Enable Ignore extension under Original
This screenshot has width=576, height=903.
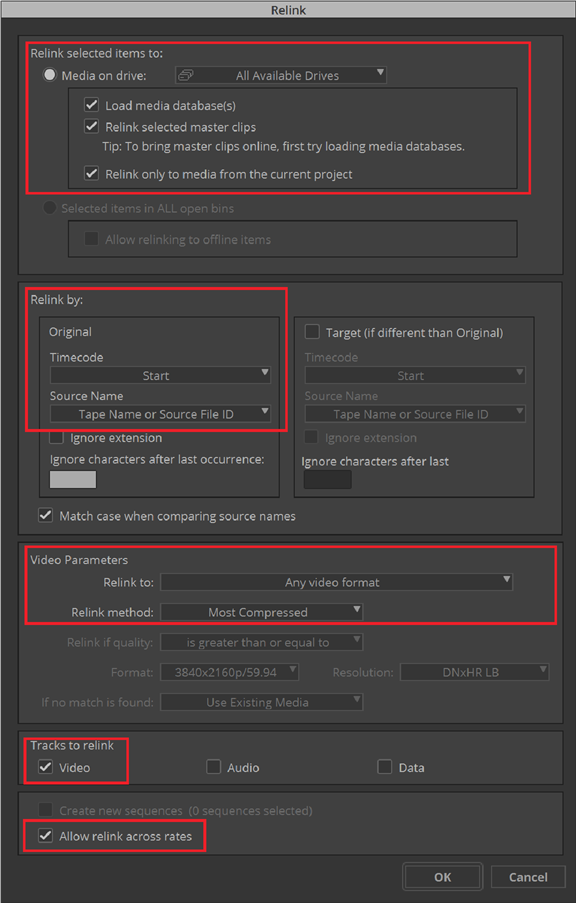pyautogui.click(x=56, y=438)
